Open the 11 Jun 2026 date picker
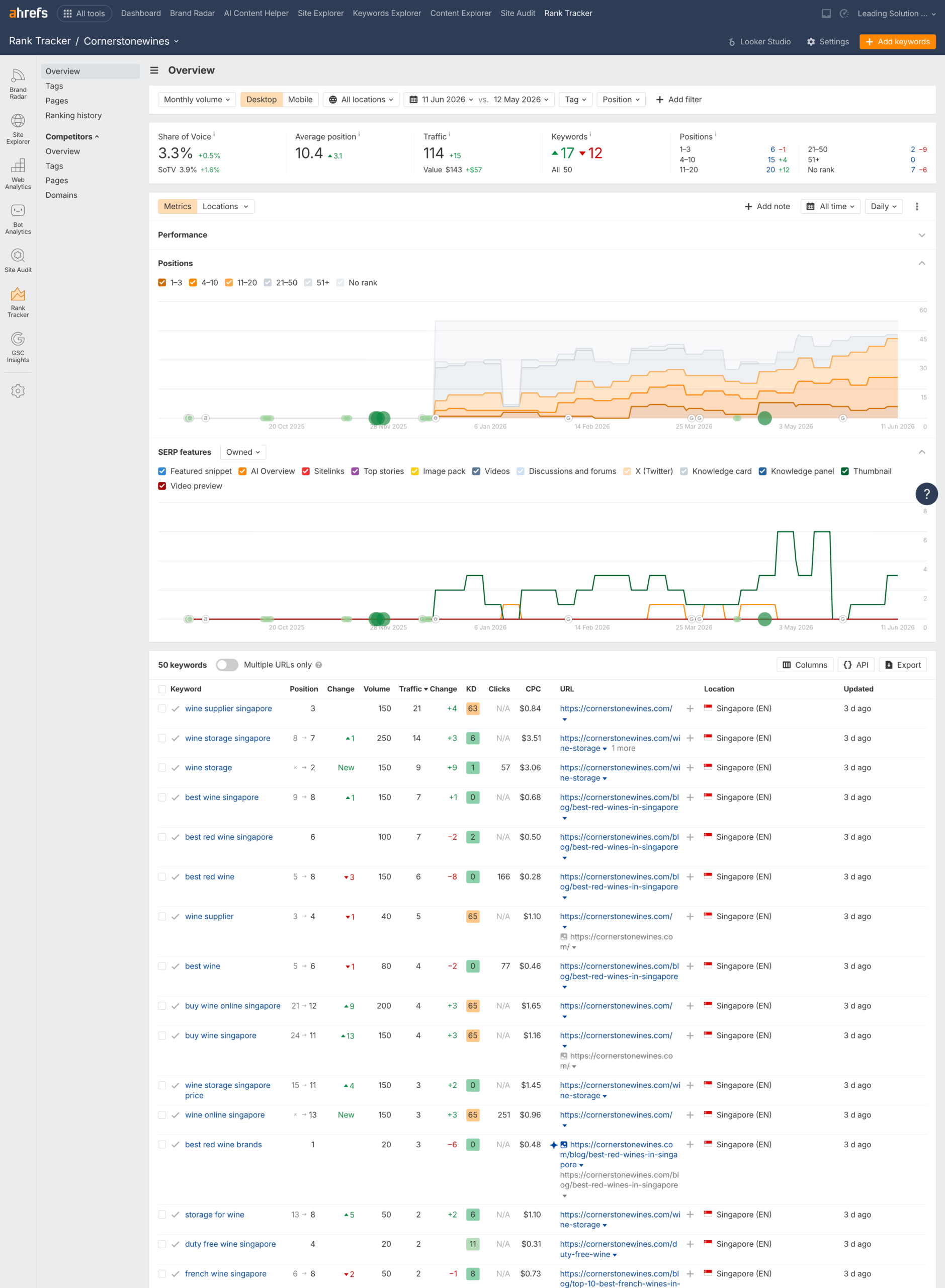The image size is (945, 1288). 442,100
